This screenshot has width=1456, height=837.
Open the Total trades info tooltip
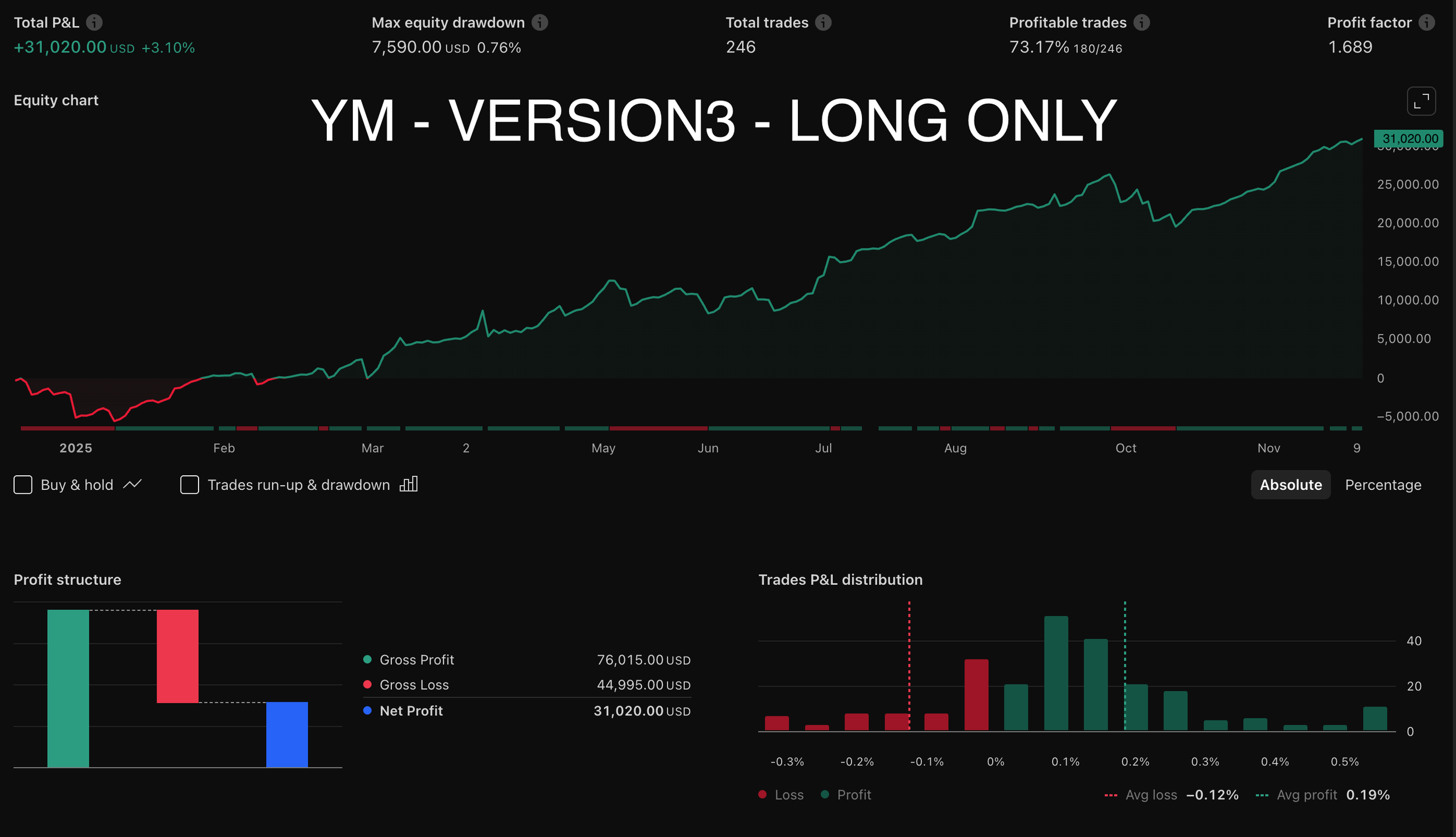[x=823, y=22]
